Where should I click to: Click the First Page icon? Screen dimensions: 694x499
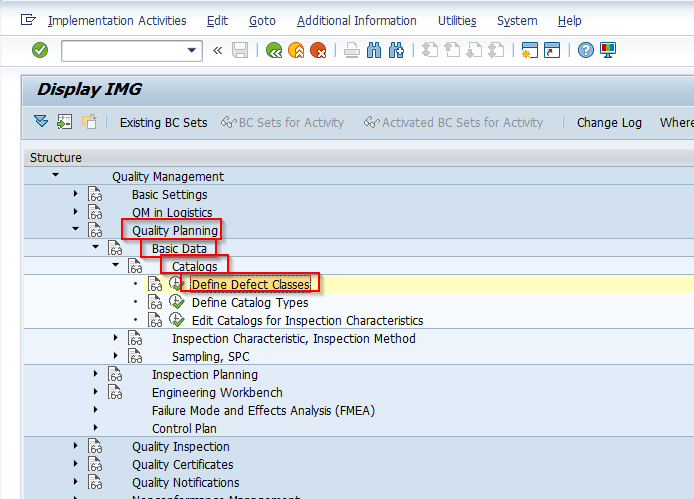[x=430, y=50]
